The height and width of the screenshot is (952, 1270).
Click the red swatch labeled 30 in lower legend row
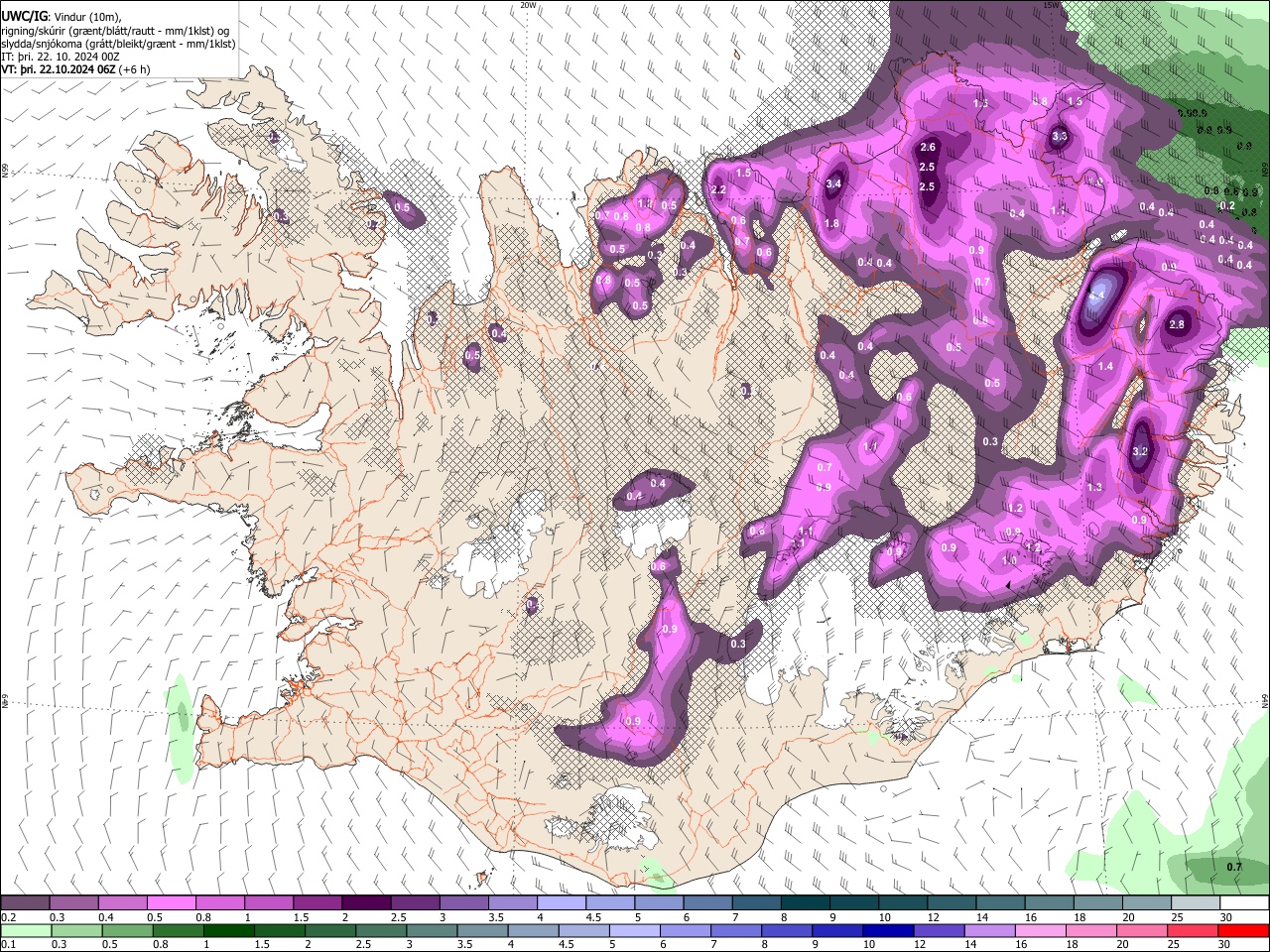pos(1244,931)
